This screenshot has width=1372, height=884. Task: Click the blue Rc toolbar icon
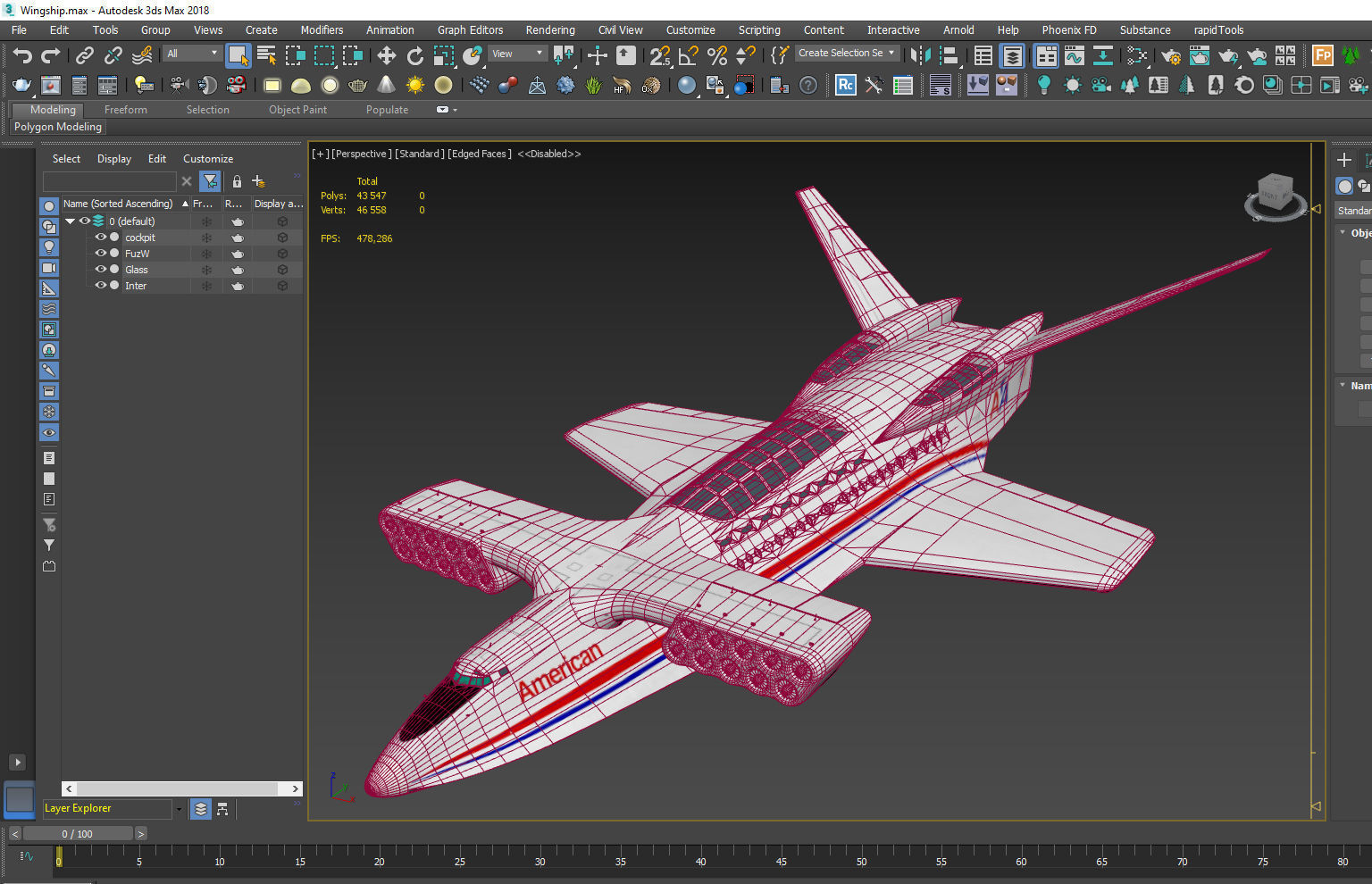[845, 85]
